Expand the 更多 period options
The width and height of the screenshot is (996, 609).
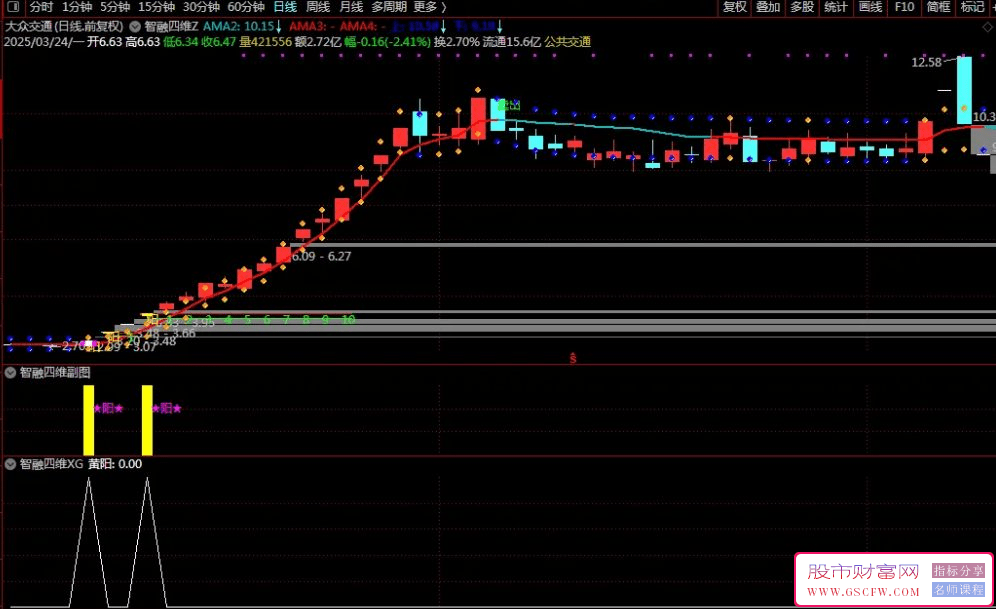point(429,7)
